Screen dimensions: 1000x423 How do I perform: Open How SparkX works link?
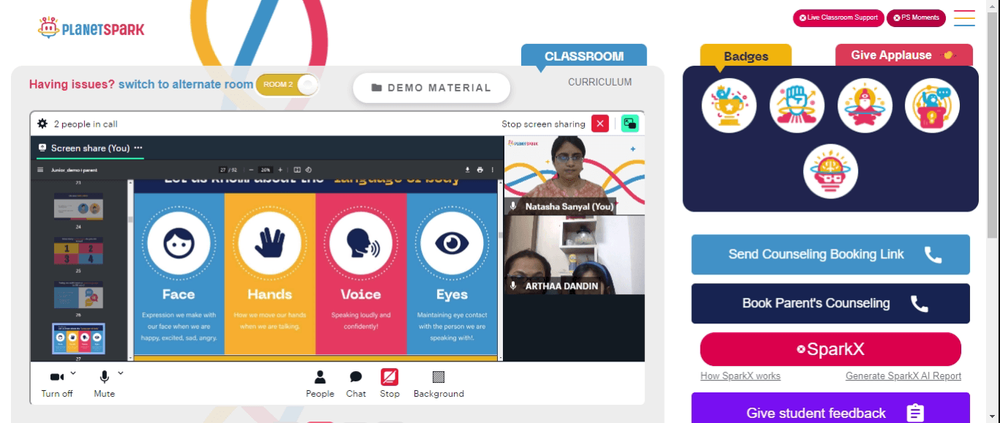[740, 376]
